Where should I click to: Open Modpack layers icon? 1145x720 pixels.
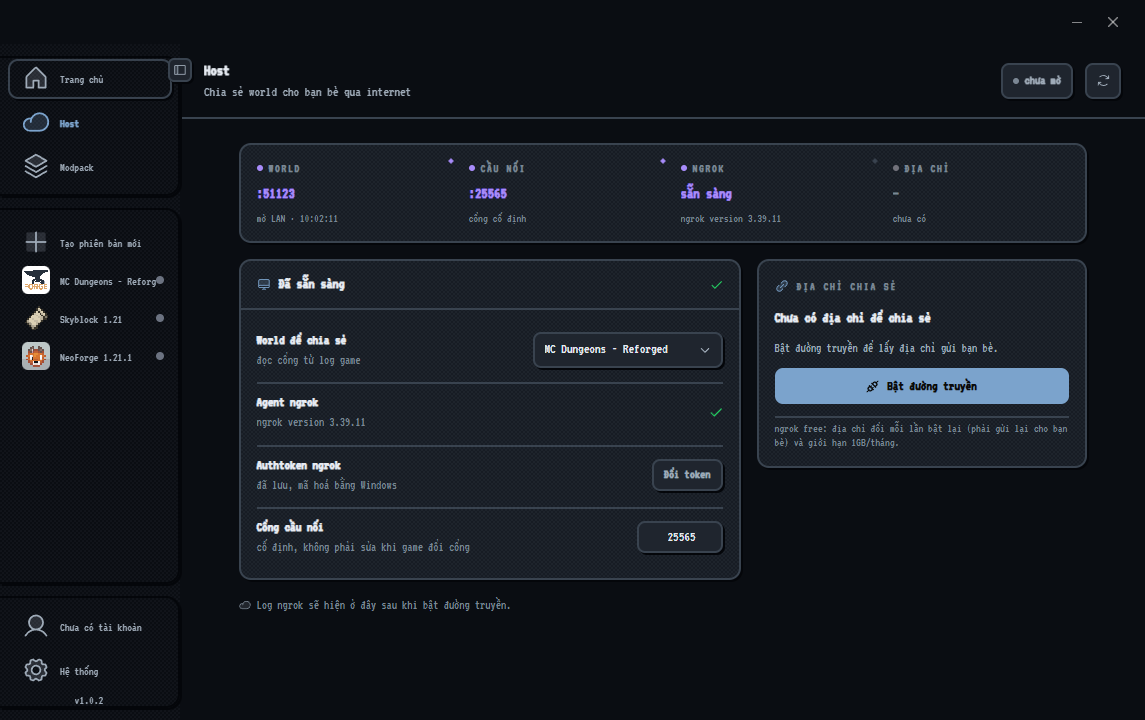(x=36, y=166)
